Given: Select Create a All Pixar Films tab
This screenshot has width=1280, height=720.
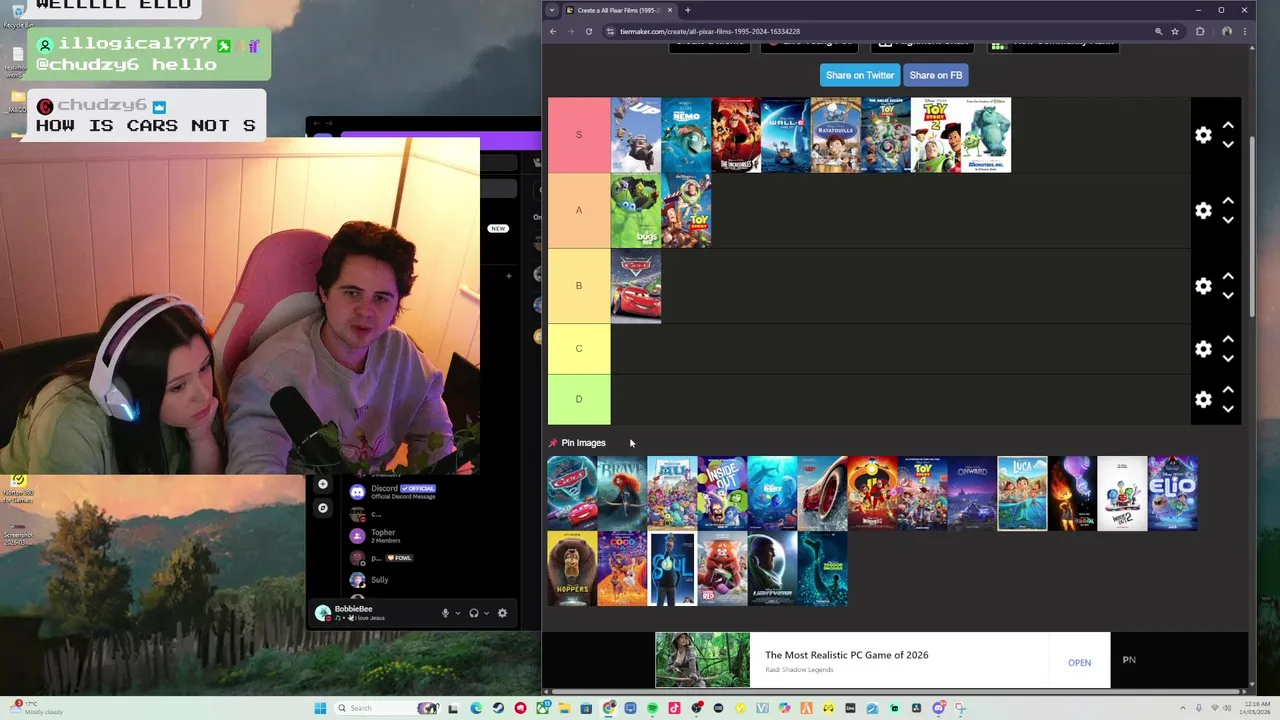Looking at the screenshot, I should point(618,10).
